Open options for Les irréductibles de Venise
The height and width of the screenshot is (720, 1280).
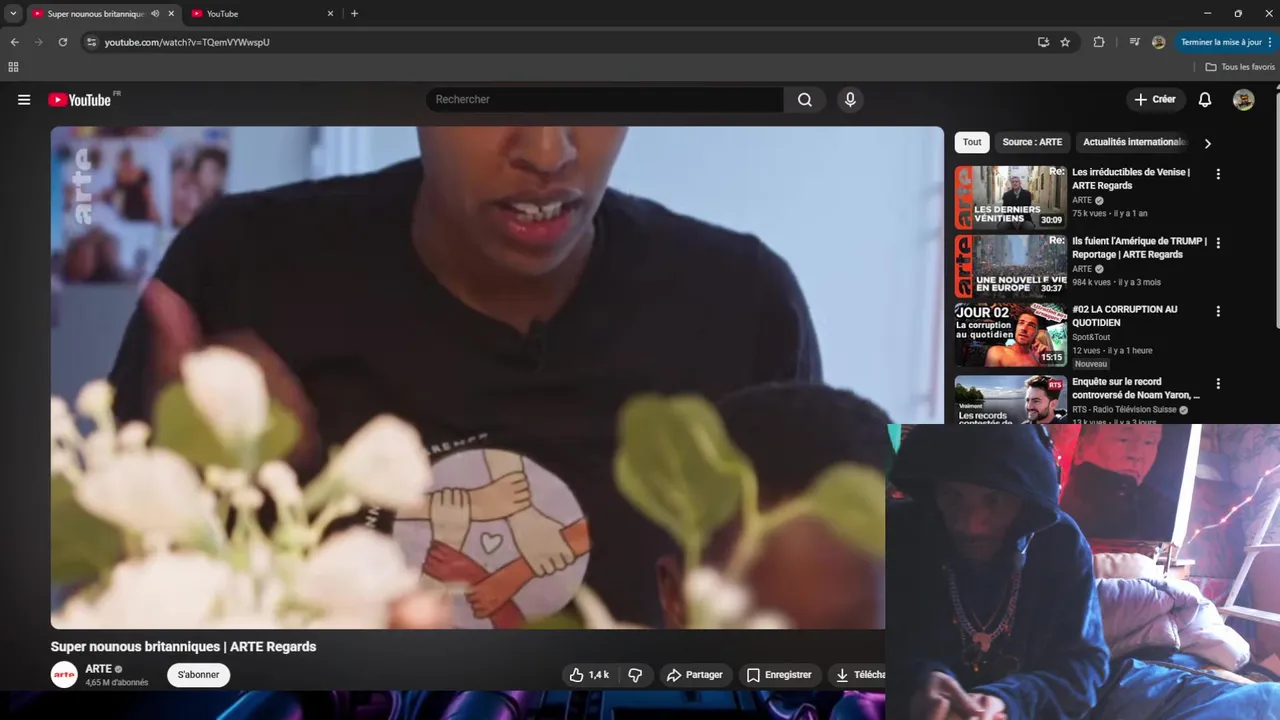(x=1218, y=174)
